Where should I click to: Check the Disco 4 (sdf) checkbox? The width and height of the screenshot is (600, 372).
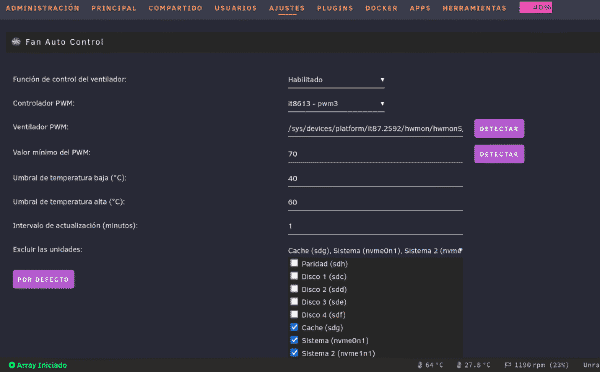[294, 314]
